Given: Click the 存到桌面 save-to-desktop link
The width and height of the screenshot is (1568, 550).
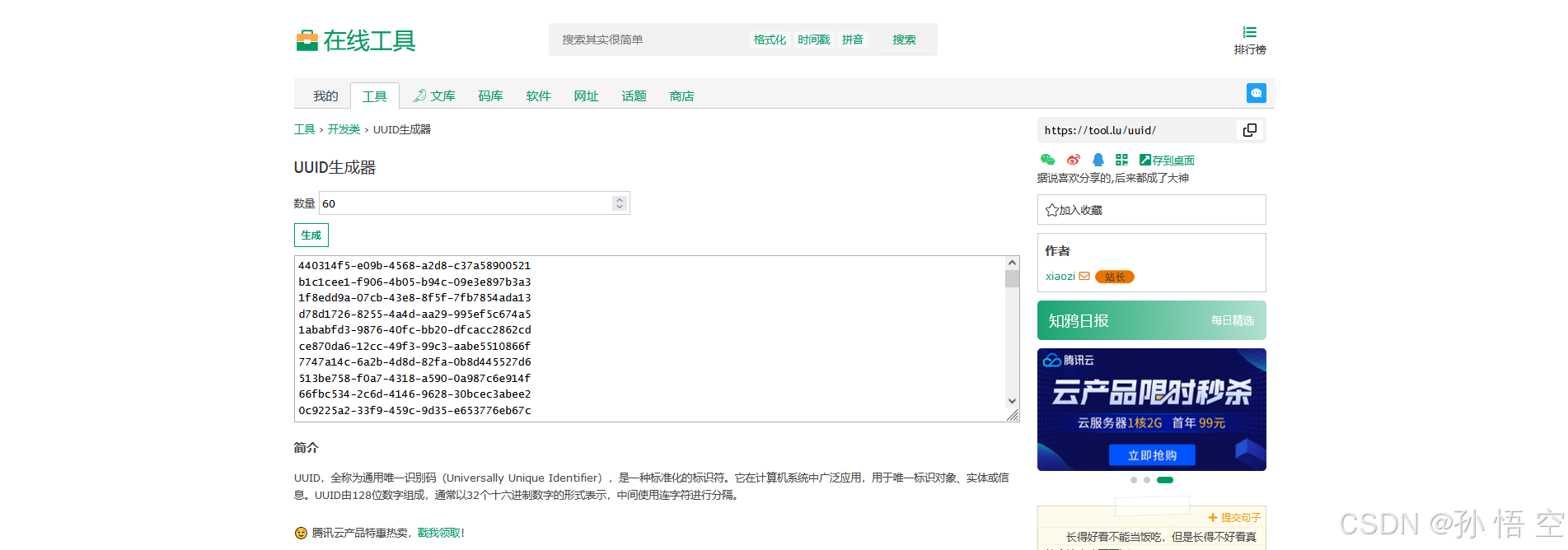Looking at the screenshot, I should point(1167,161).
